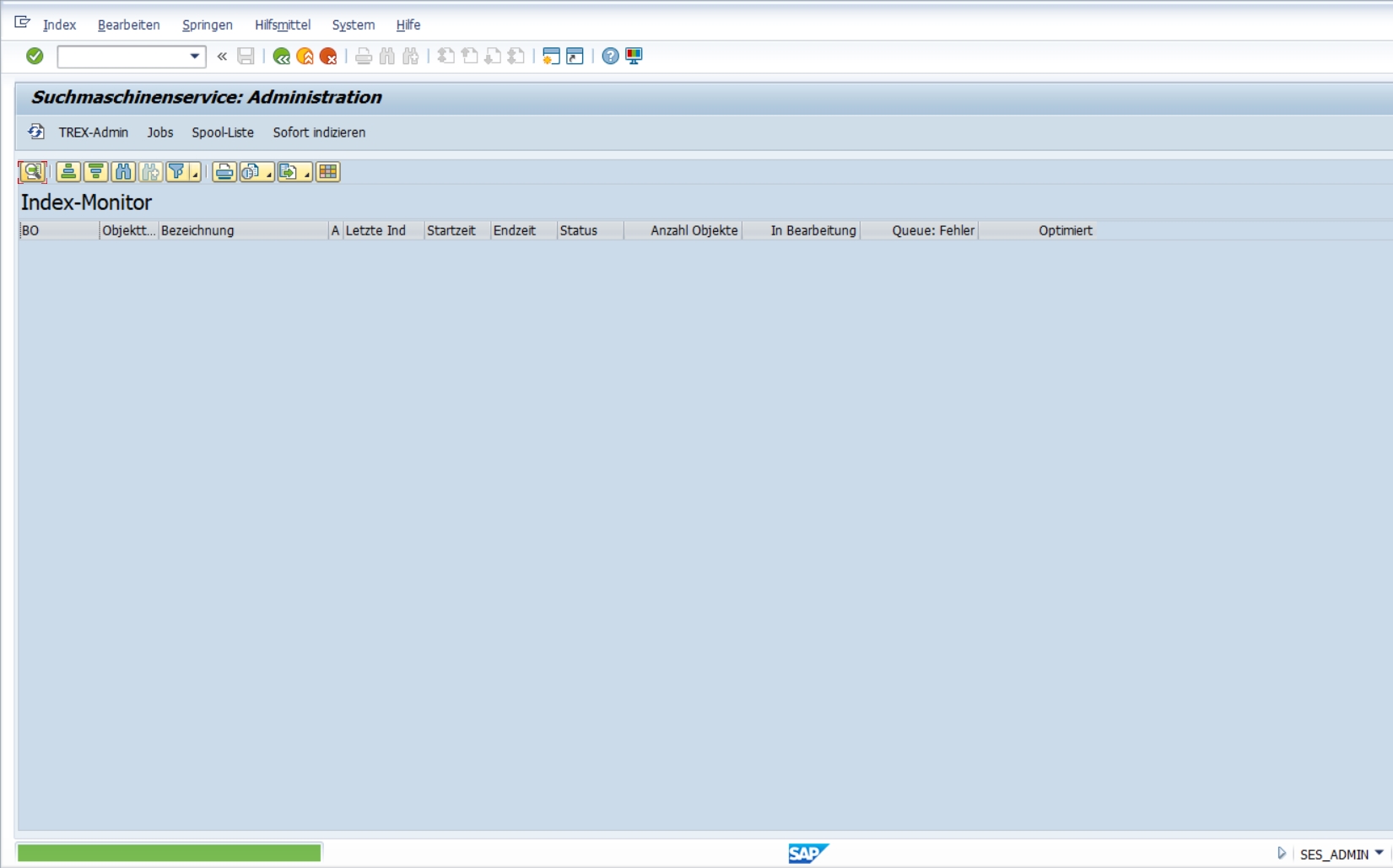Image resolution: width=1393 pixels, height=868 pixels.
Task: Click inside the transaction command input field
Action: [x=123, y=57]
